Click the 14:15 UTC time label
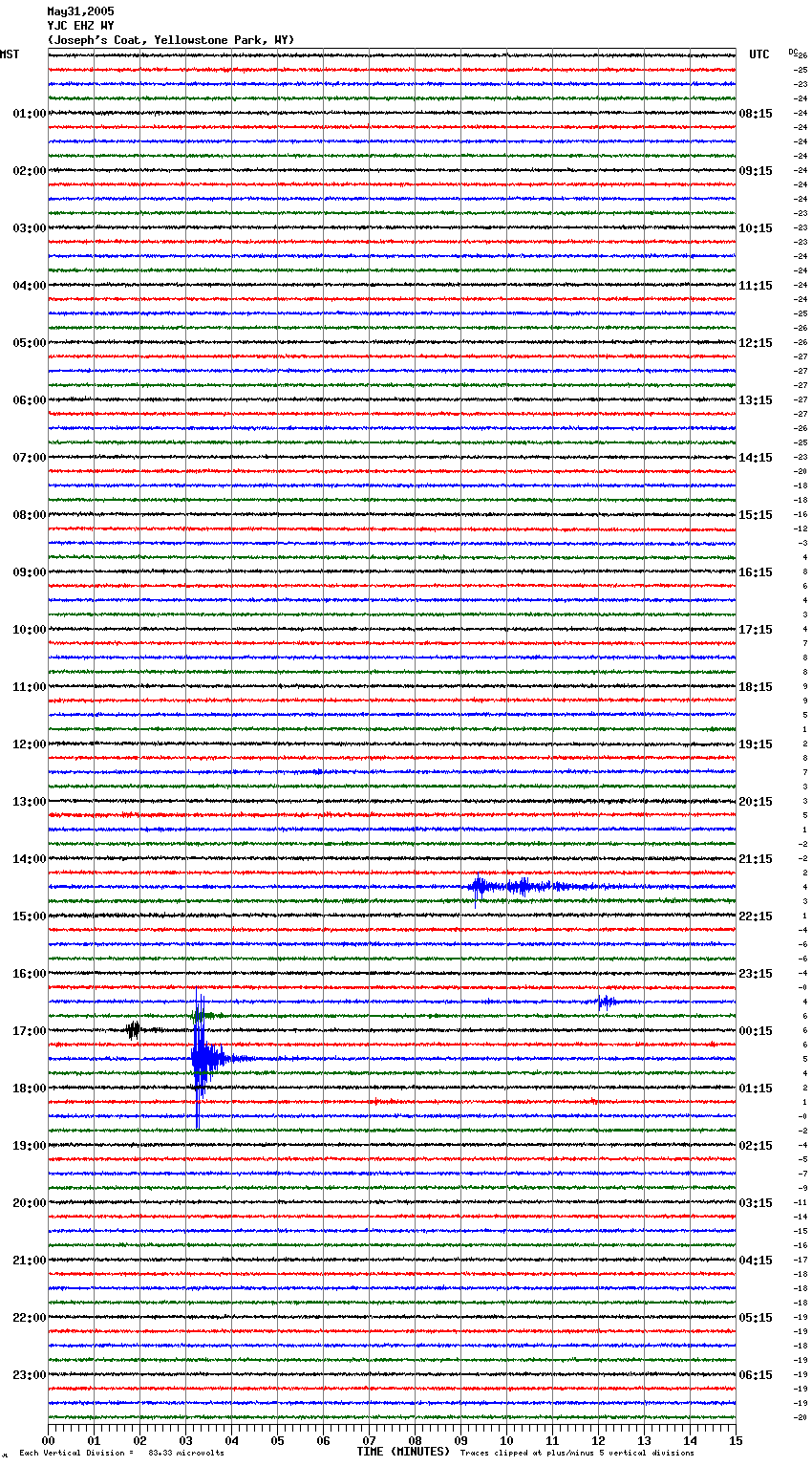 (x=756, y=458)
